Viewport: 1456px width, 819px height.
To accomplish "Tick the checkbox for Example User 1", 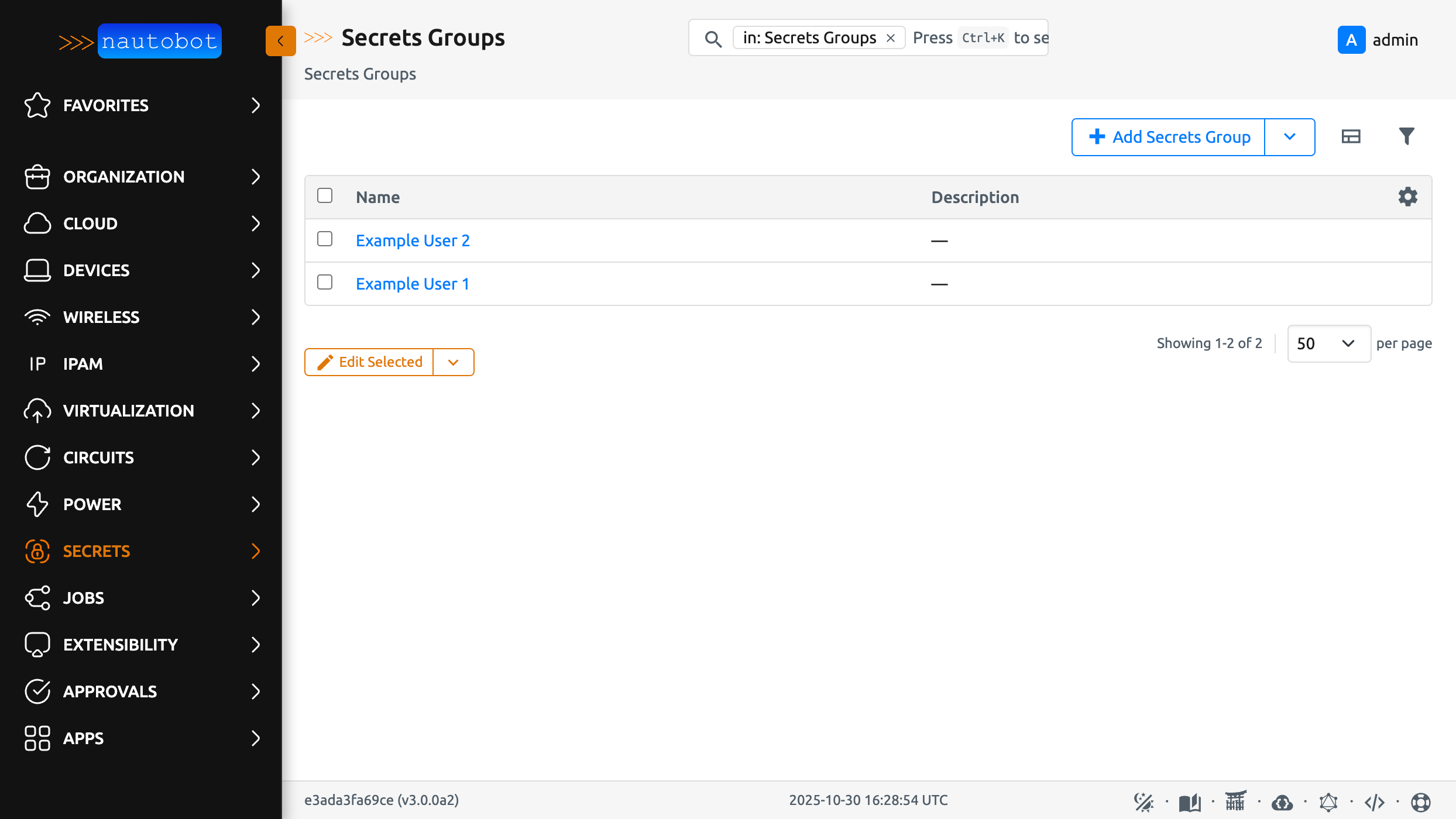I will 325,282.
